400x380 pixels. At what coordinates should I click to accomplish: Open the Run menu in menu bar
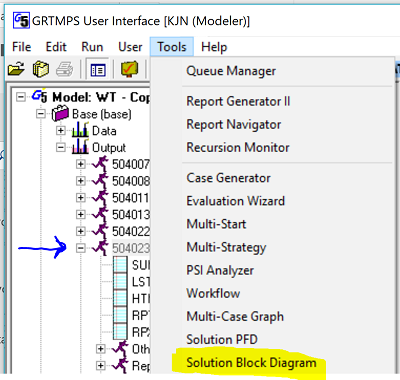[92, 47]
